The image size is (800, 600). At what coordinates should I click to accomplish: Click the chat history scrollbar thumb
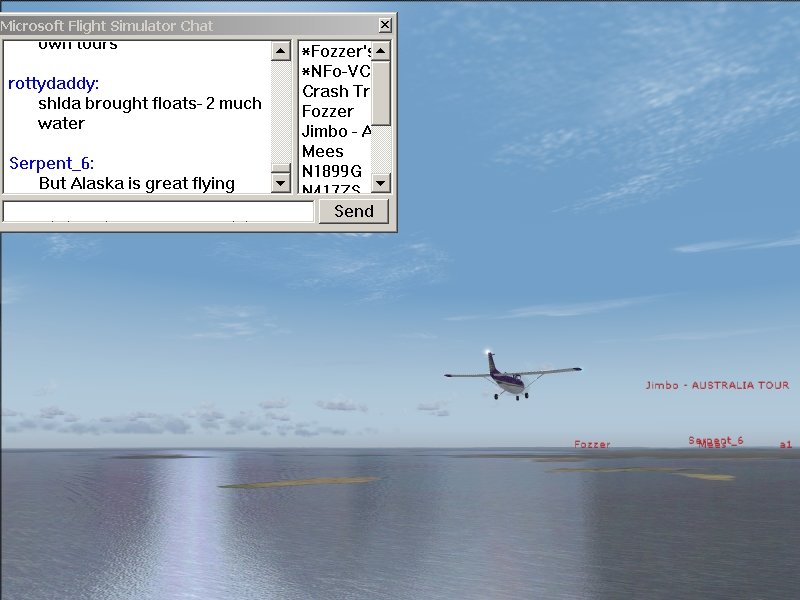pos(281,168)
